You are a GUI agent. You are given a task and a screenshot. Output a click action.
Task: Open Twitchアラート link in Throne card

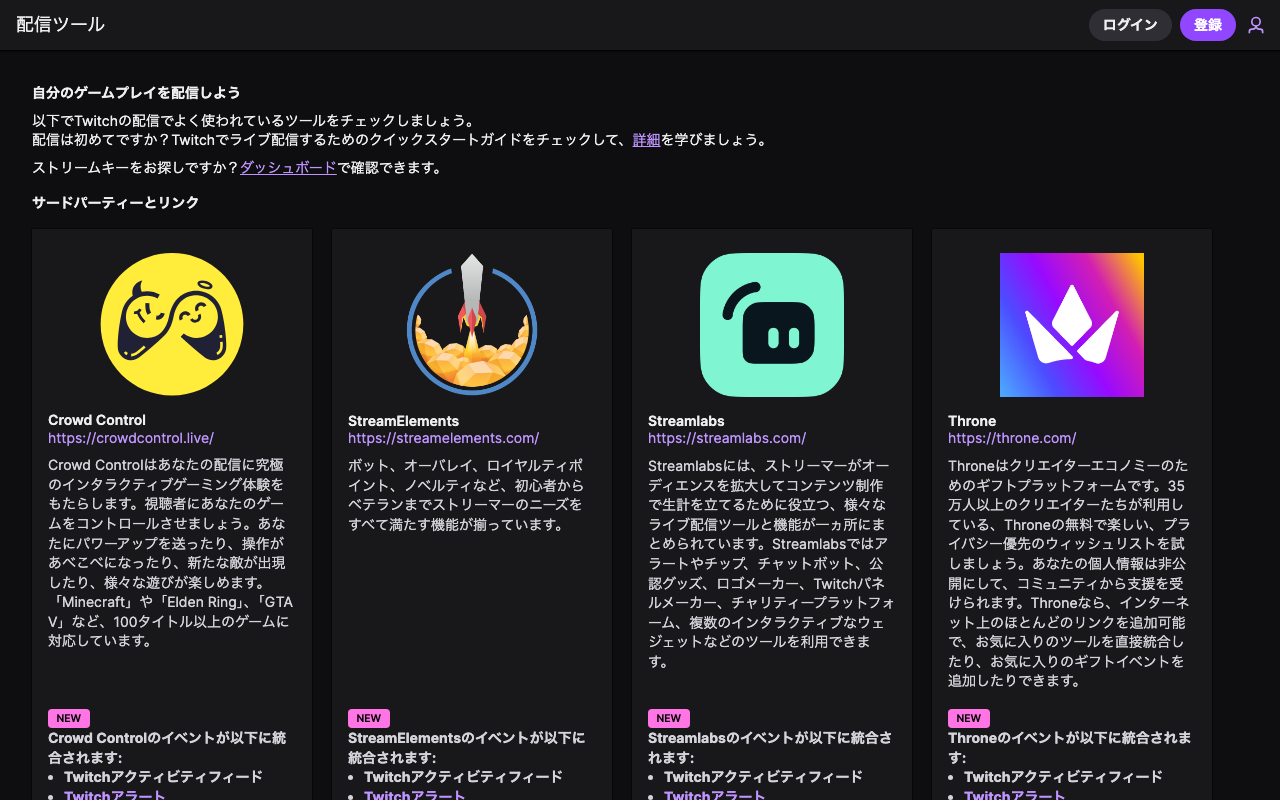[1015, 795]
